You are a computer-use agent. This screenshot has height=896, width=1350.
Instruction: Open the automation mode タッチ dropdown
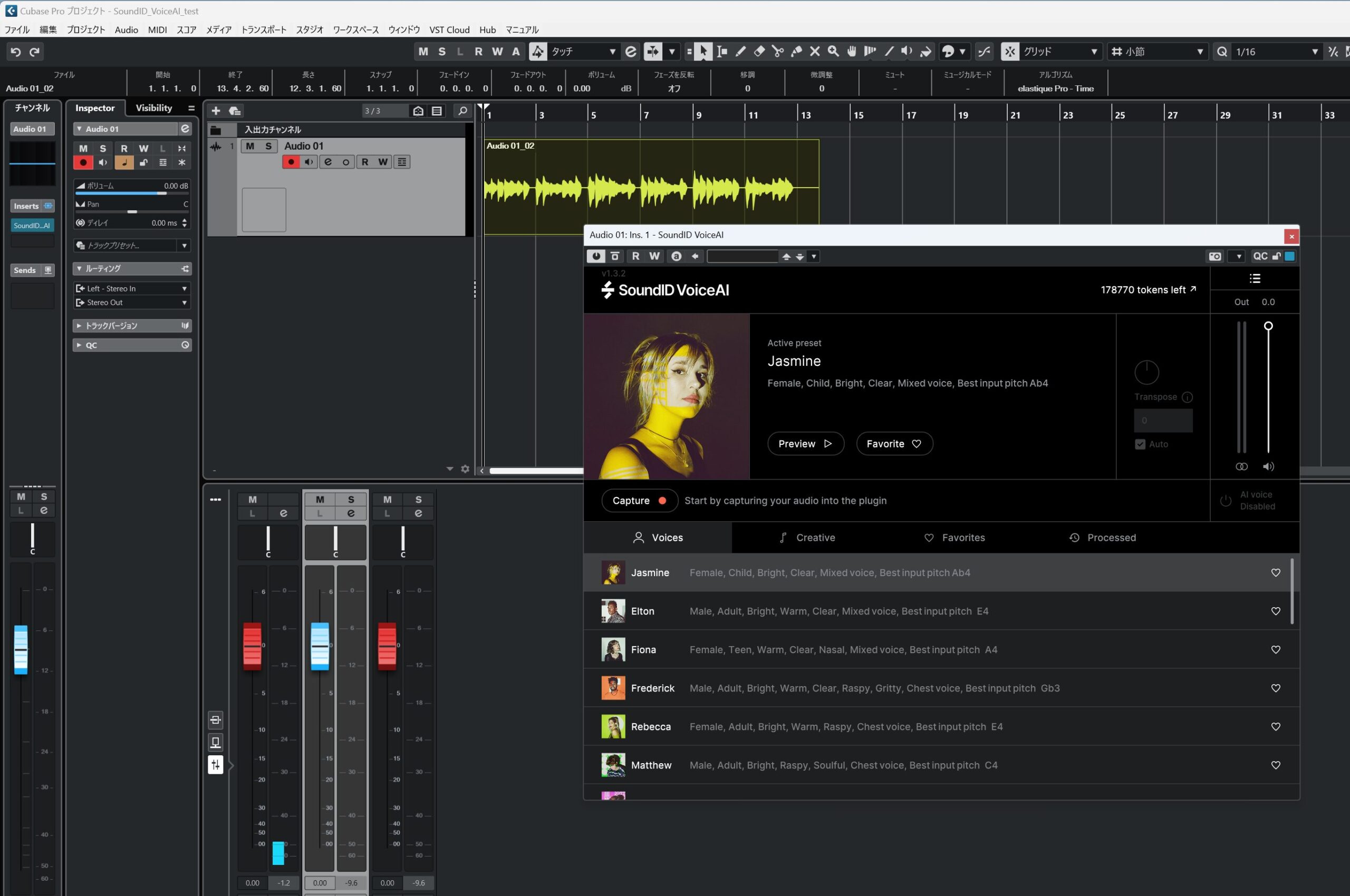click(583, 52)
